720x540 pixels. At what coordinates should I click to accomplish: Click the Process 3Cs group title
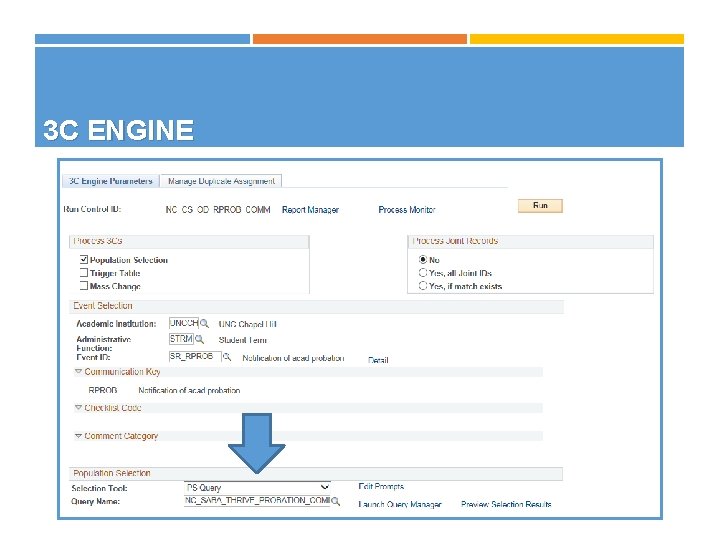[x=98, y=241]
